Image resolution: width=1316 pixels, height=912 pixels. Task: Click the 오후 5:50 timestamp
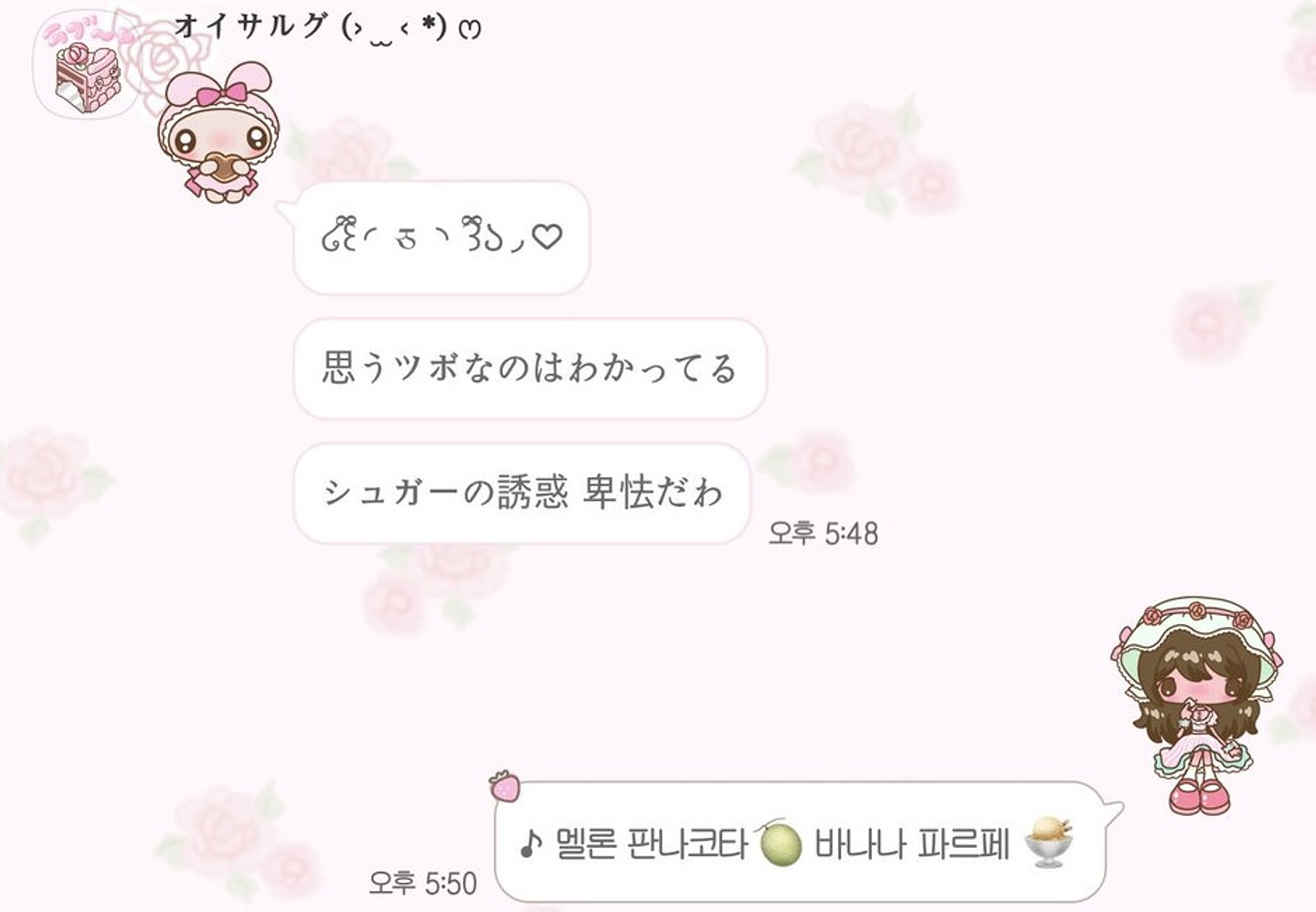pyautogui.click(x=422, y=883)
